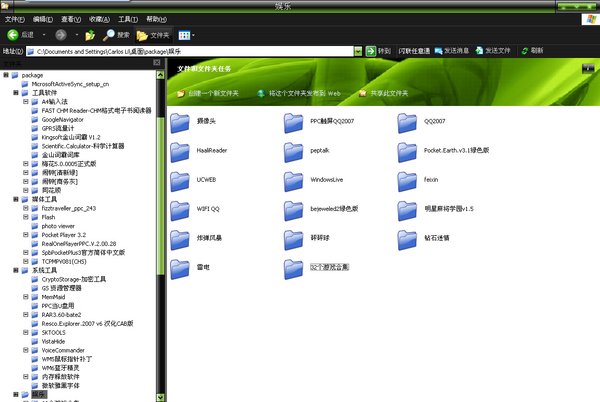
Task: Open the 工具(T) menu
Action: [x=127, y=19]
